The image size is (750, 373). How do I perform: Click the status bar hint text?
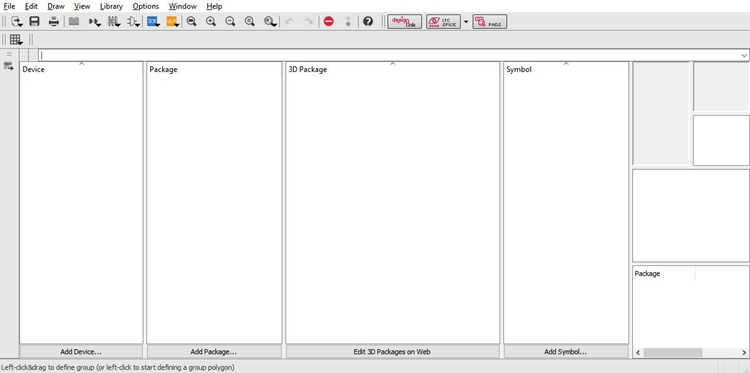click(118, 367)
